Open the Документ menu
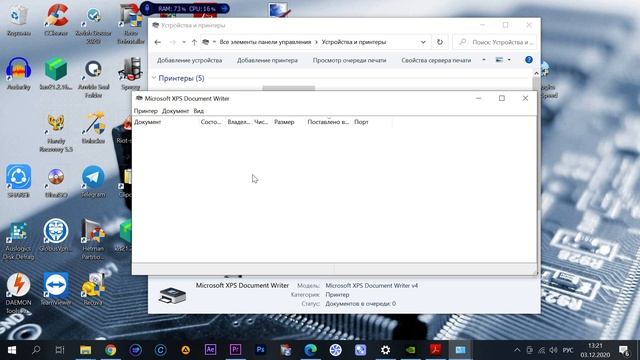This screenshot has height=360, width=640. [x=175, y=111]
